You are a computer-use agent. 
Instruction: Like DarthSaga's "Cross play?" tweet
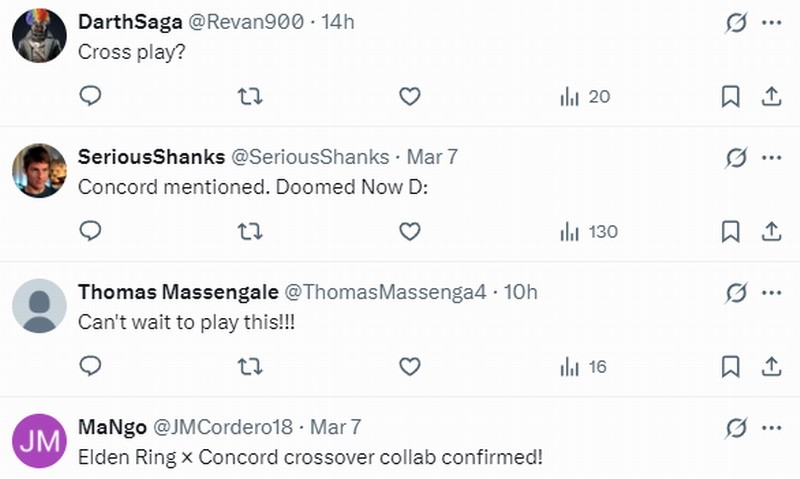[x=409, y=96]
